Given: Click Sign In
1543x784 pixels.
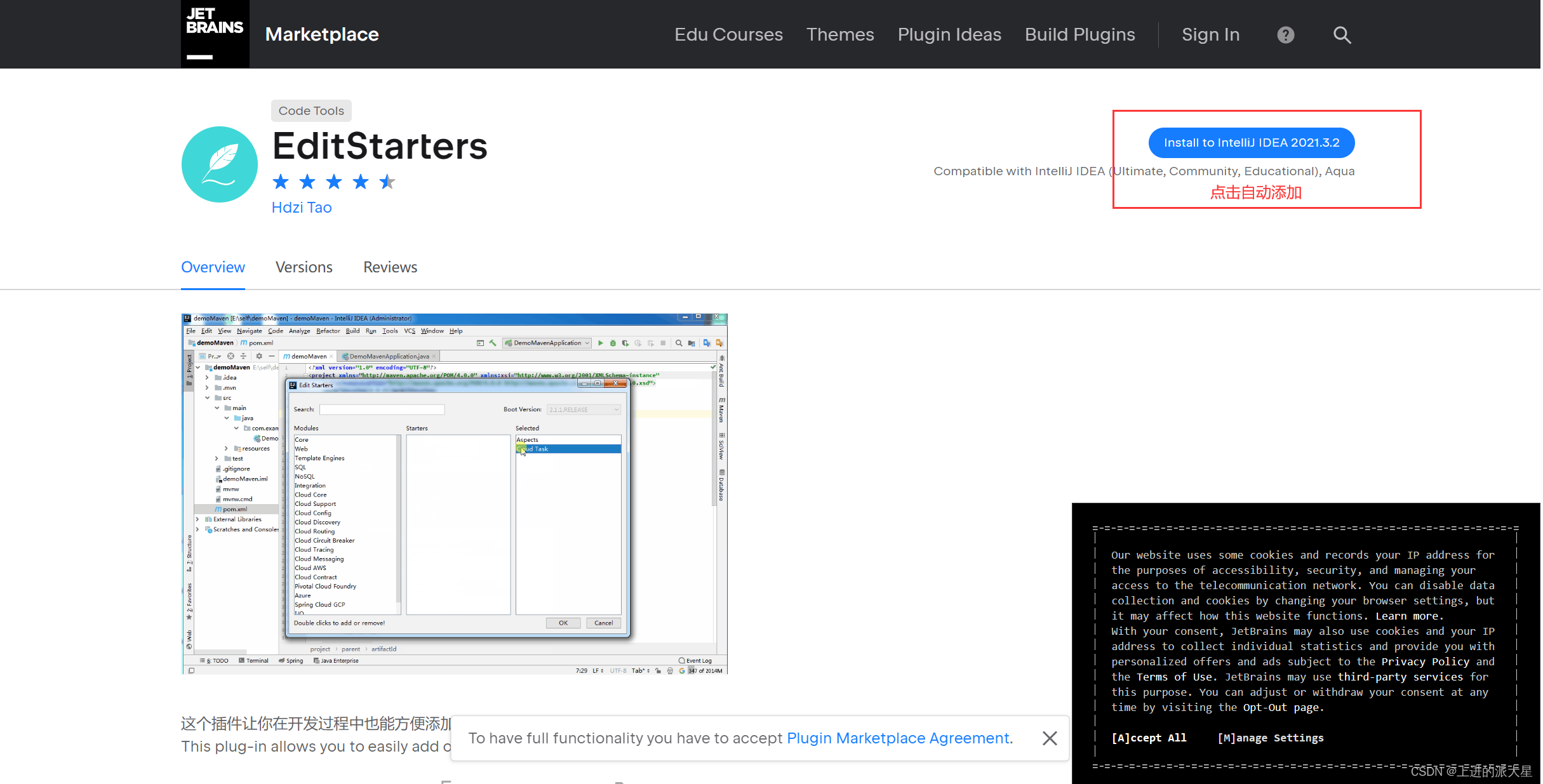Looking at the screenshot, I should click(x=1210, y=34).
